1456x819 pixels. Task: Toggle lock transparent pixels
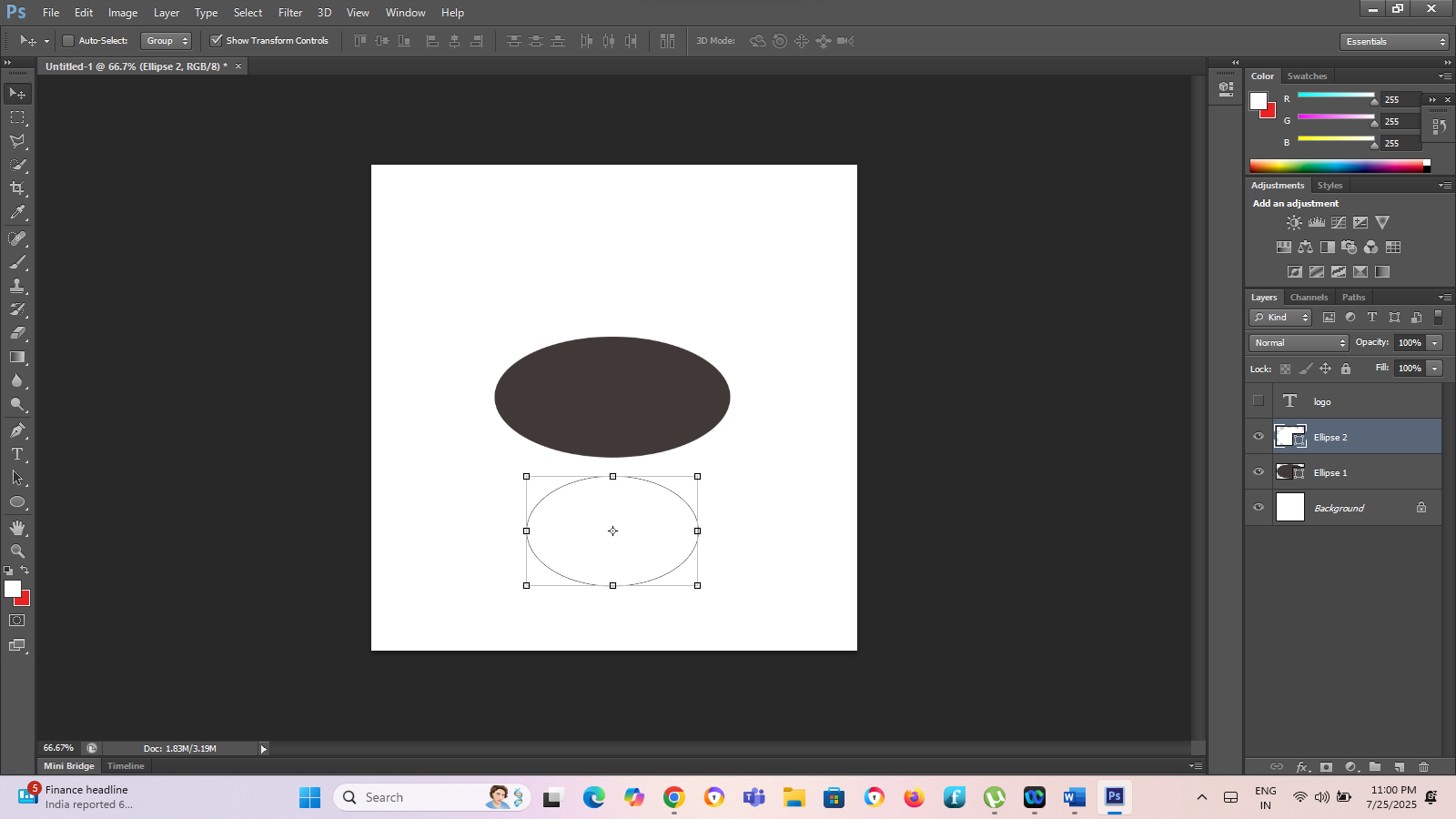[x=1285, y=369]
